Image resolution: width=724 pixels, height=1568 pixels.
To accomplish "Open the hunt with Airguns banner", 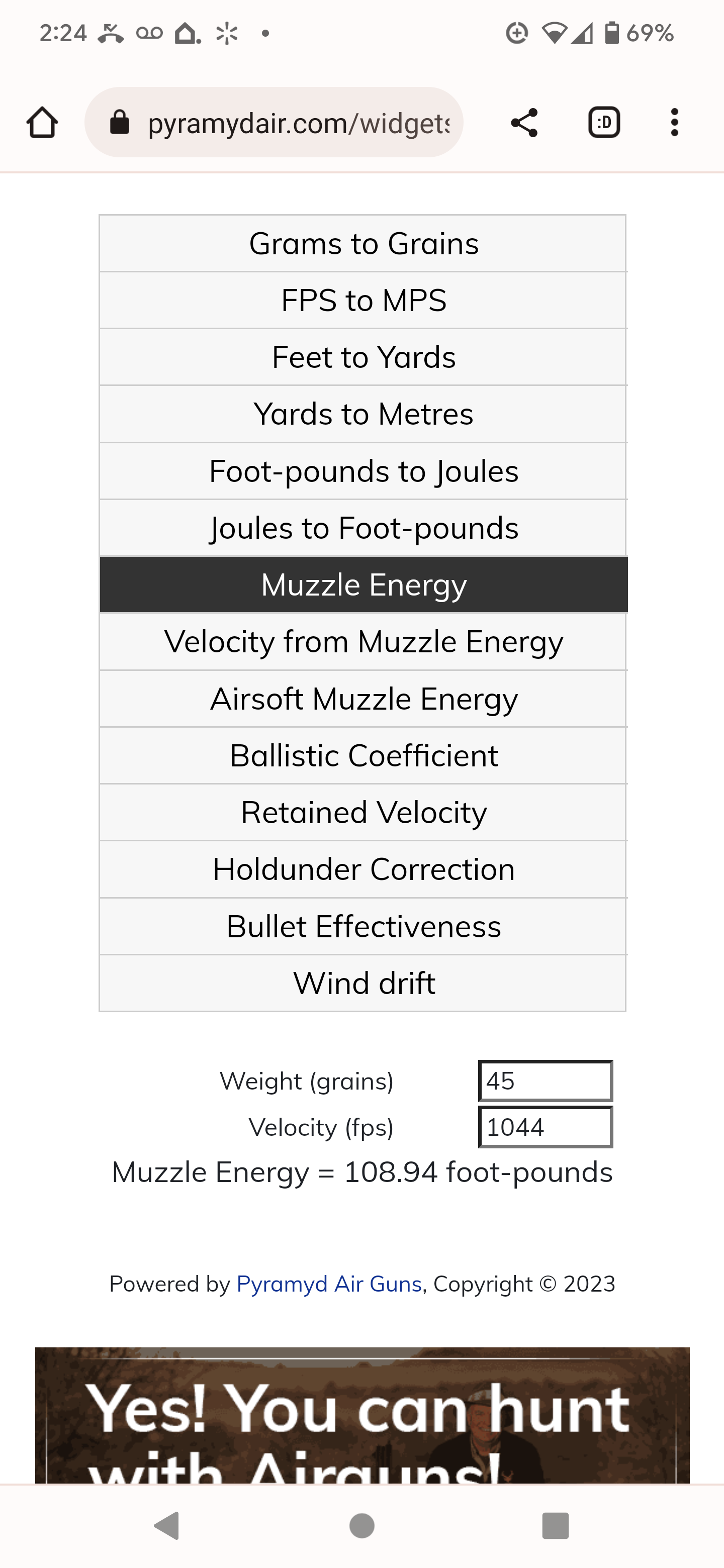I will (363, 1415).
